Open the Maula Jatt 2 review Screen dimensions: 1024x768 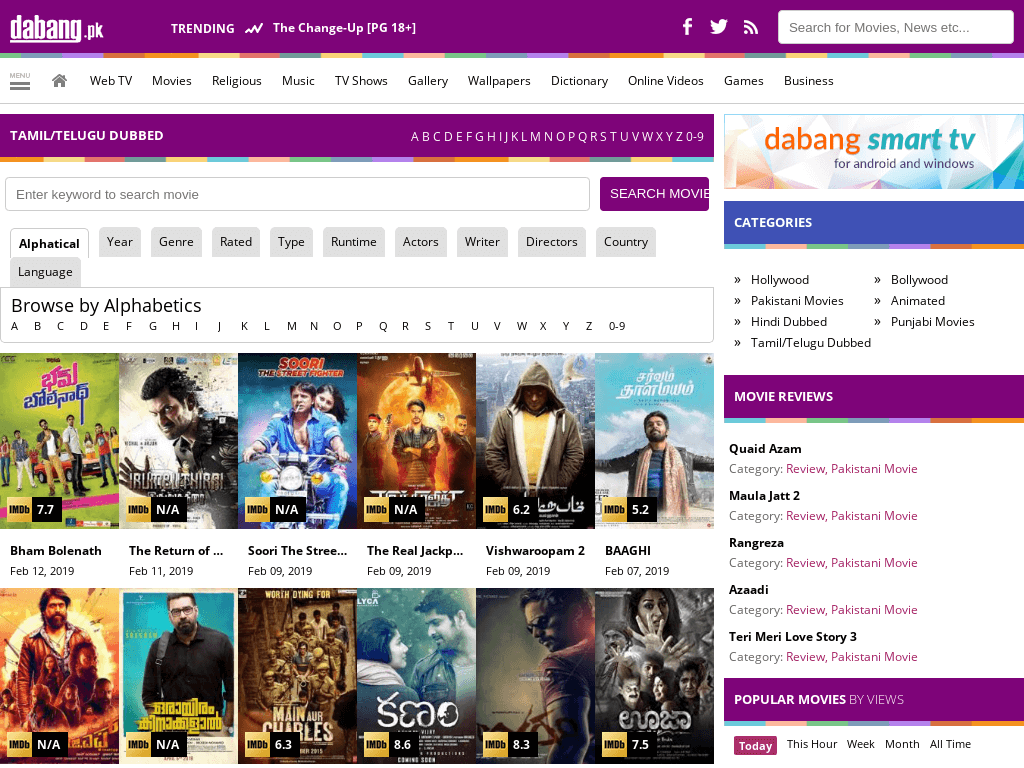pos(764,496)
